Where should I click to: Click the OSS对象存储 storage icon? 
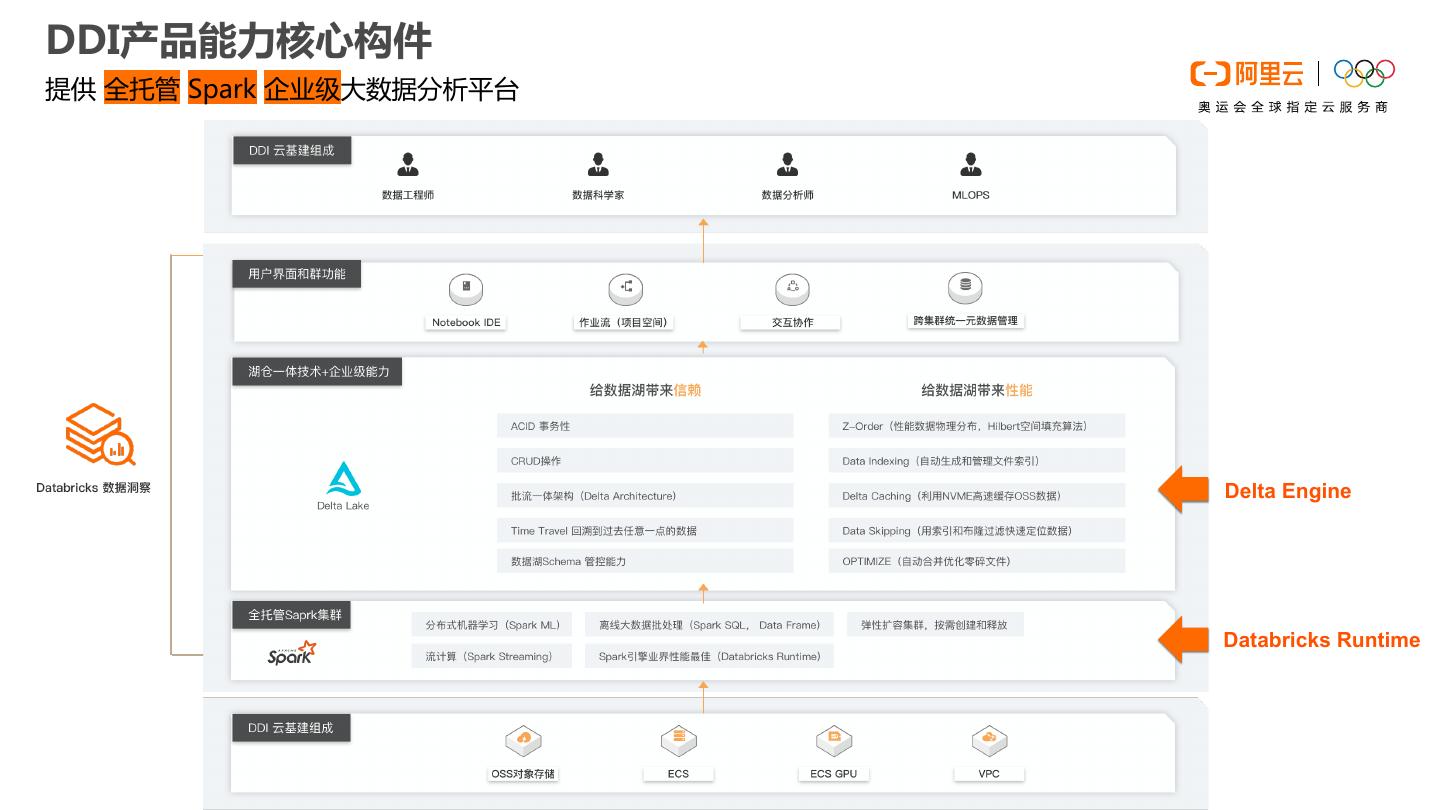[x=523, y=741]
